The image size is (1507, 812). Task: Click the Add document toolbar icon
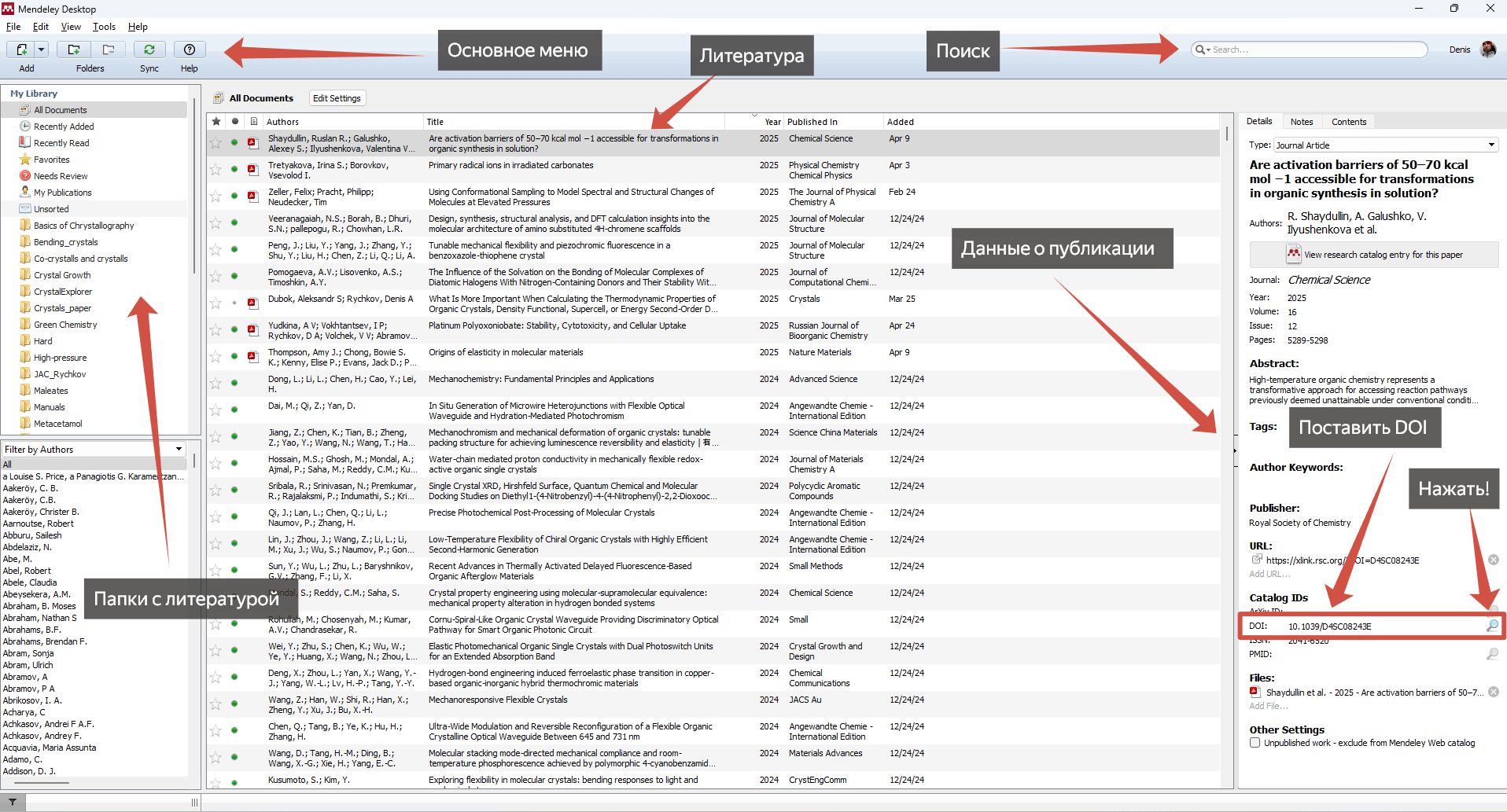(x=21, y=50)
